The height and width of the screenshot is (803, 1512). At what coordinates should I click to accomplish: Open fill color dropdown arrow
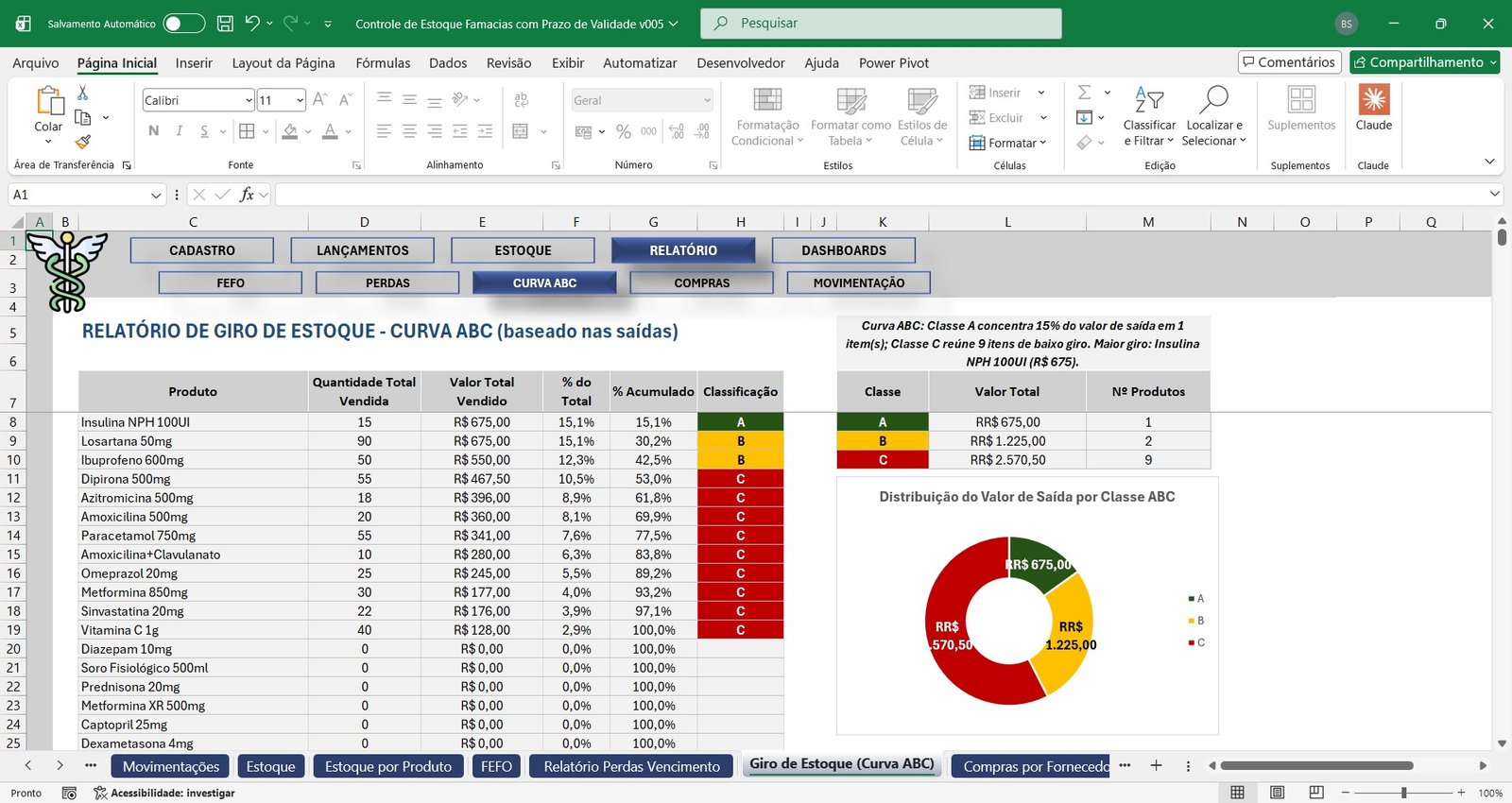click(308, 131)
